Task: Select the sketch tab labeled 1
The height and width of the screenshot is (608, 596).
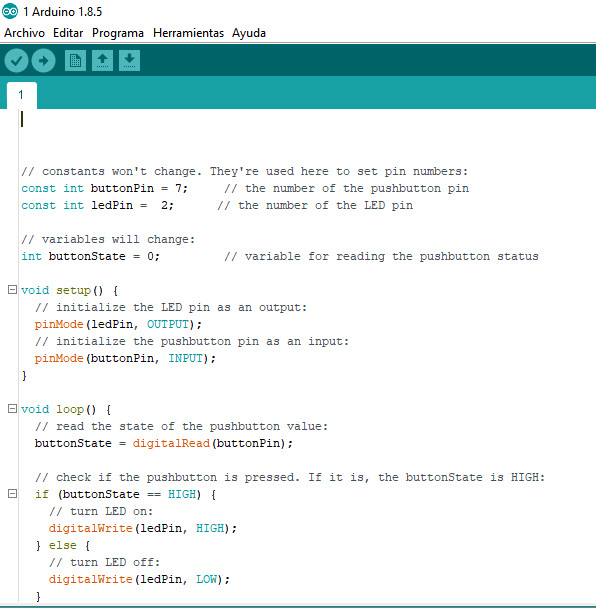Action: [x=22, y=95]
